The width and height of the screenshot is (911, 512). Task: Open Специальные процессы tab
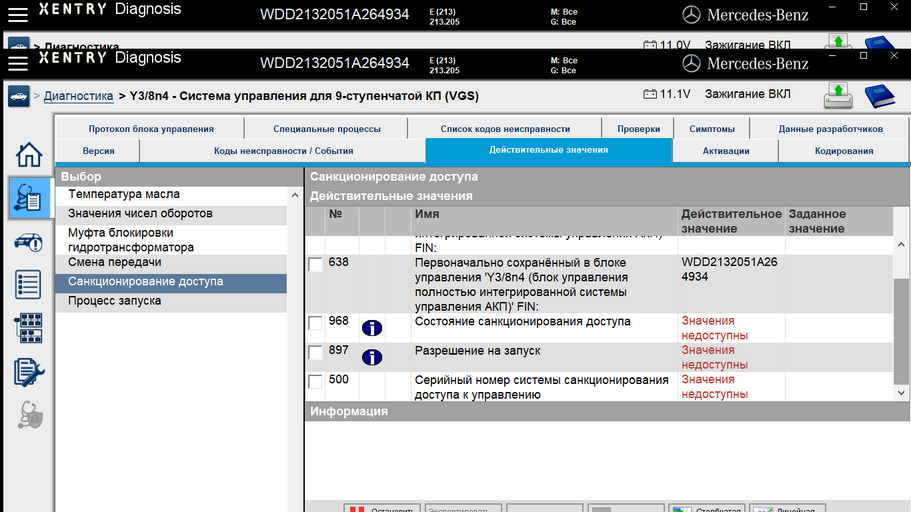click(327, 129)
